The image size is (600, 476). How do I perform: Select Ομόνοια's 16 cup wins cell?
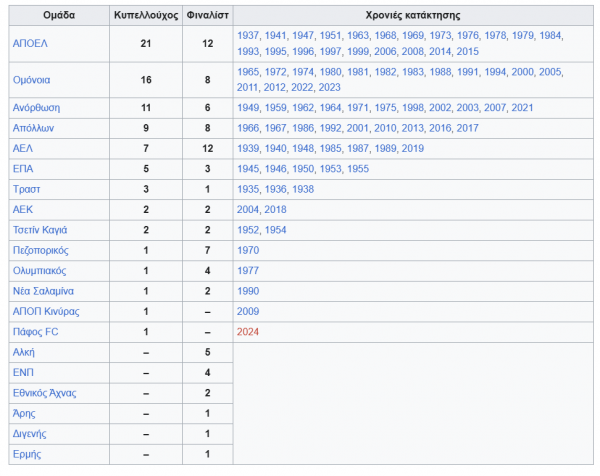[146, 80]
